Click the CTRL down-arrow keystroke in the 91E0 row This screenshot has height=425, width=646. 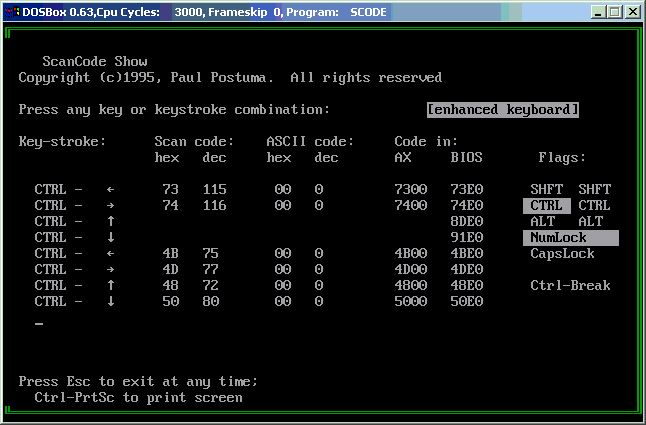click(x=75, y=238)
